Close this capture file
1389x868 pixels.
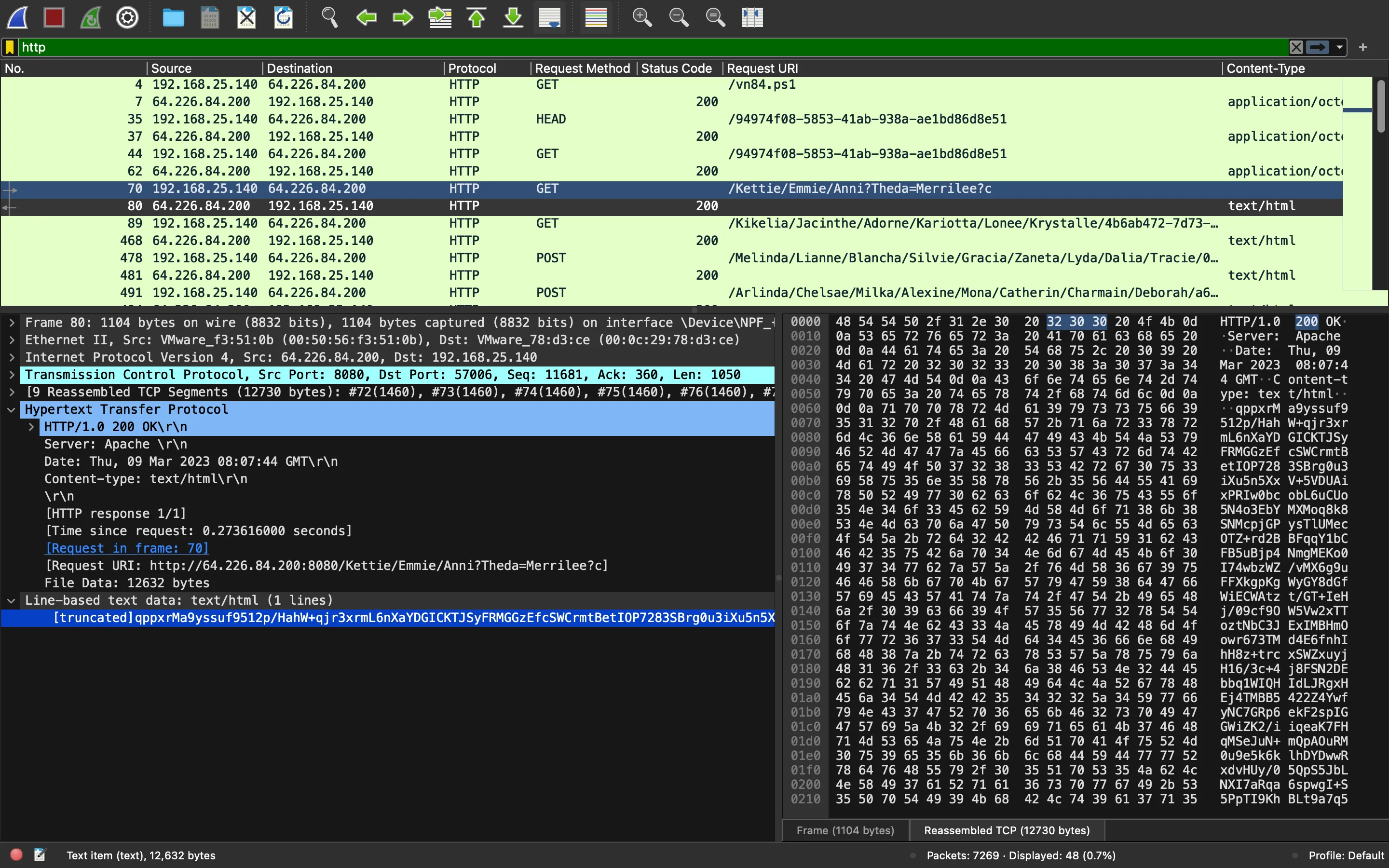tap(247, 18)
